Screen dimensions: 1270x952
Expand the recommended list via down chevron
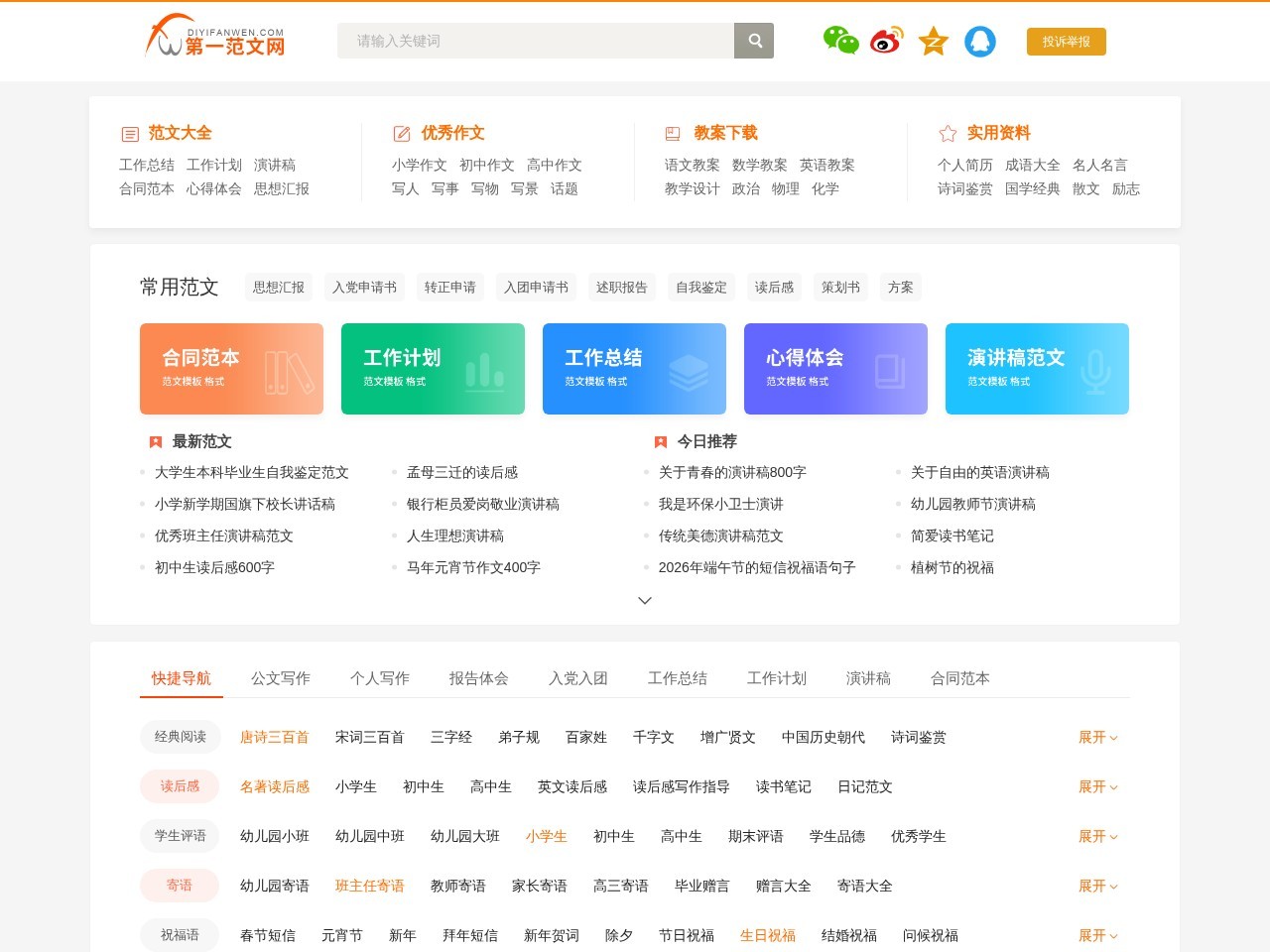[645, 600]
